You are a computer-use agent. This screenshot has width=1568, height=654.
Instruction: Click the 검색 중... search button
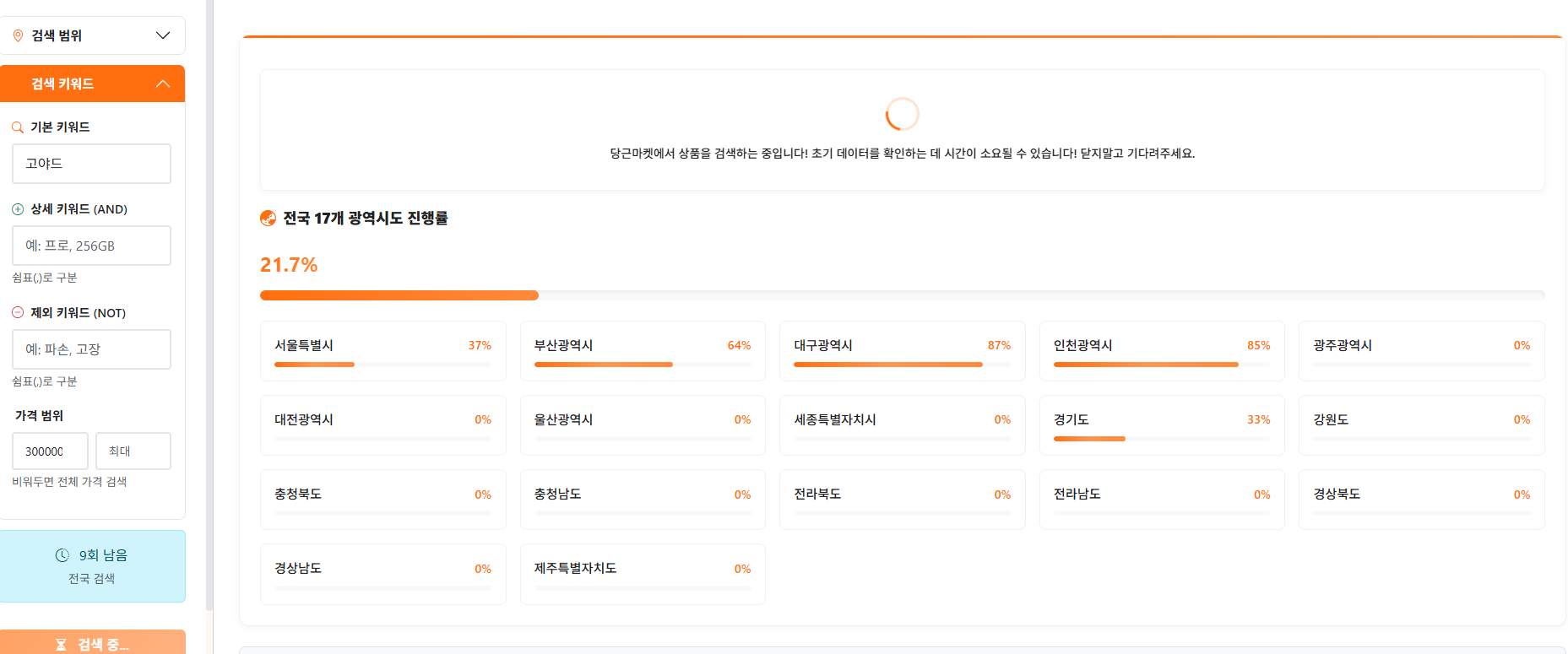[92, 642]
